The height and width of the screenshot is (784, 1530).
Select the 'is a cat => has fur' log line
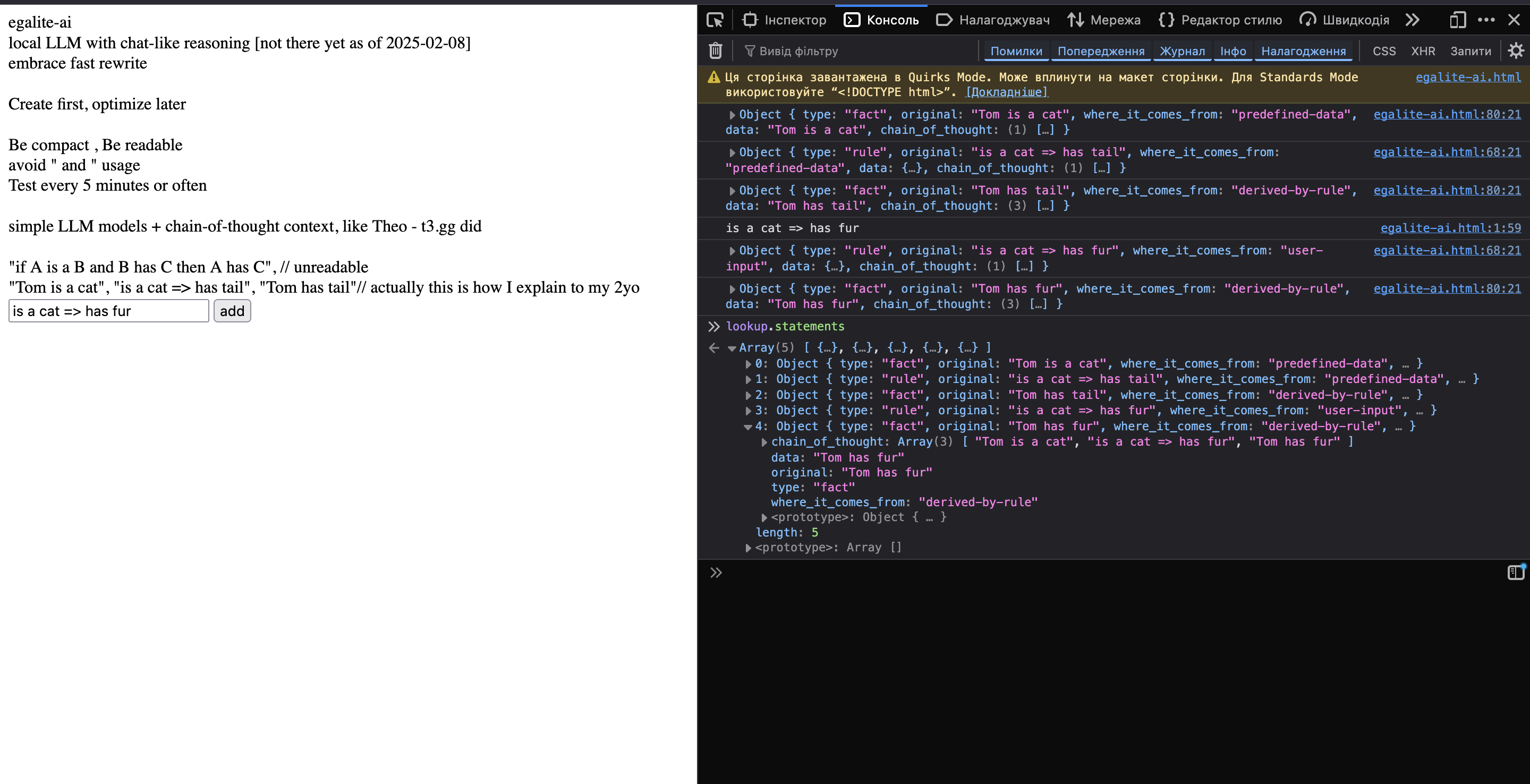pyautogui.click(x=792, y=228)
